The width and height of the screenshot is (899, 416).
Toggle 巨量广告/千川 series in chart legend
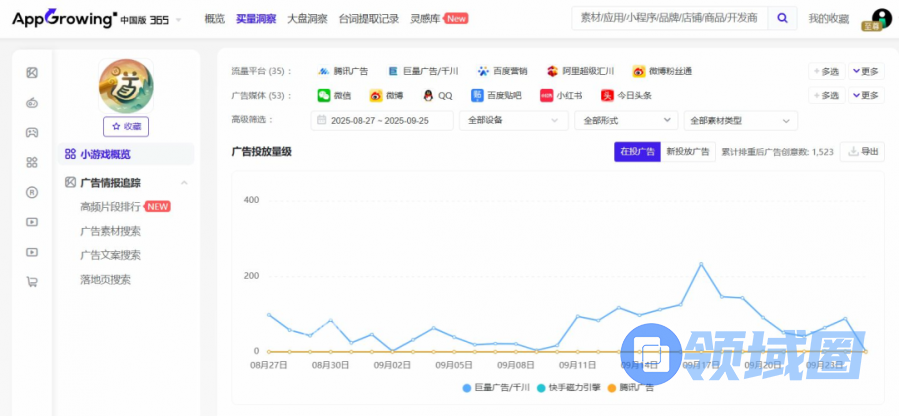496,387
